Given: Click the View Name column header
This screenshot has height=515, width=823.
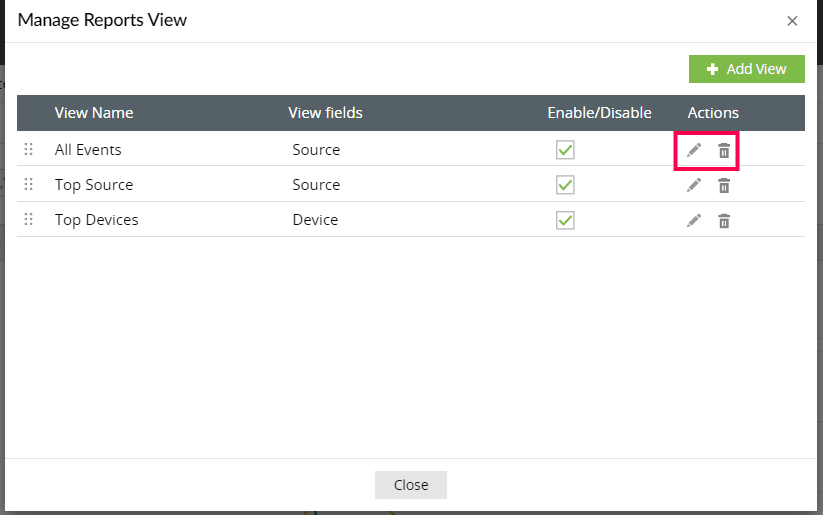Looking at the screenshot, I should coord(94,113).
